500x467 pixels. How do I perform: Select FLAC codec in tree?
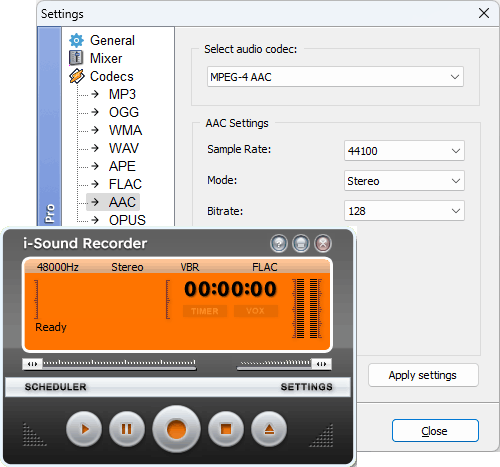[125, 184]
